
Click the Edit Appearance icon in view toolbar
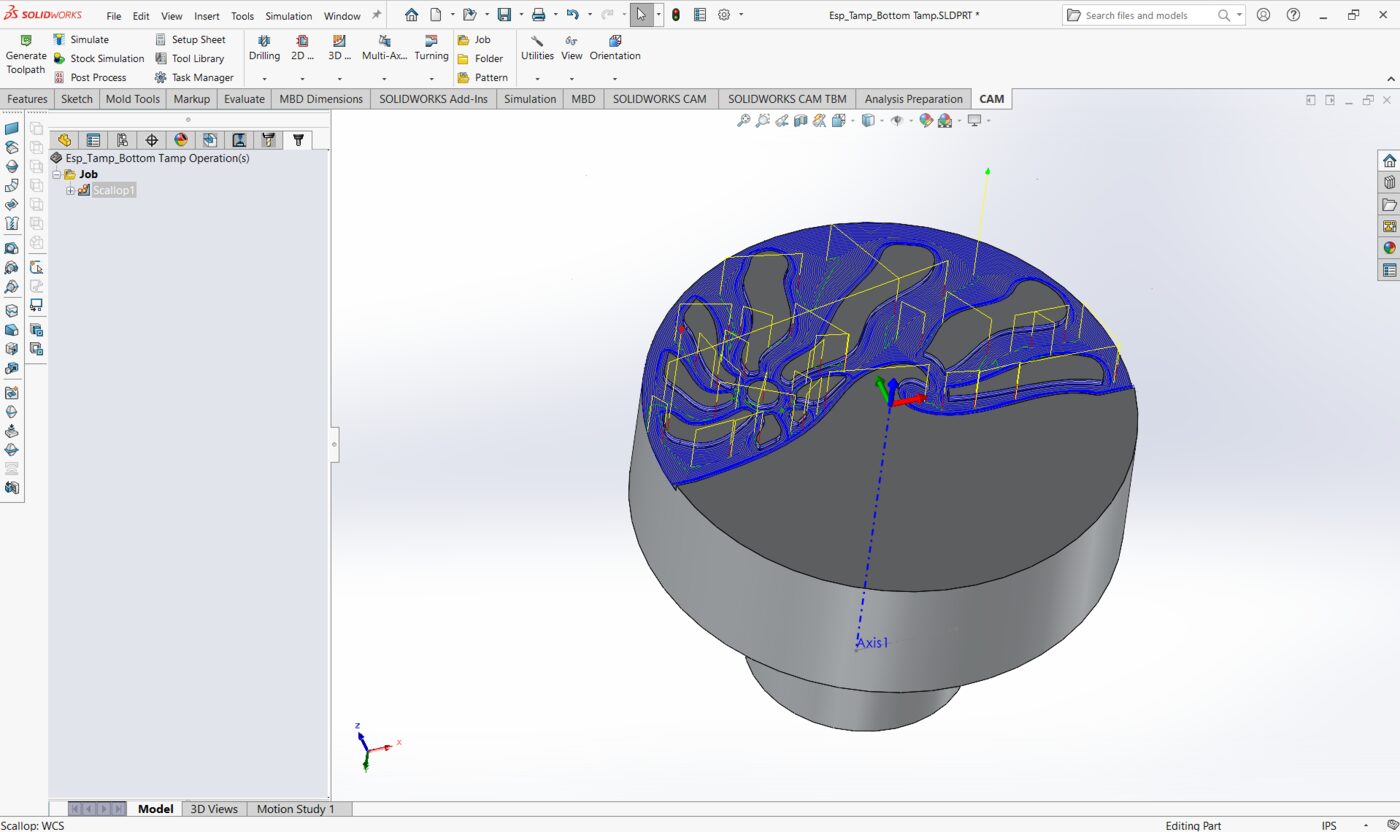tap(926, 120)
